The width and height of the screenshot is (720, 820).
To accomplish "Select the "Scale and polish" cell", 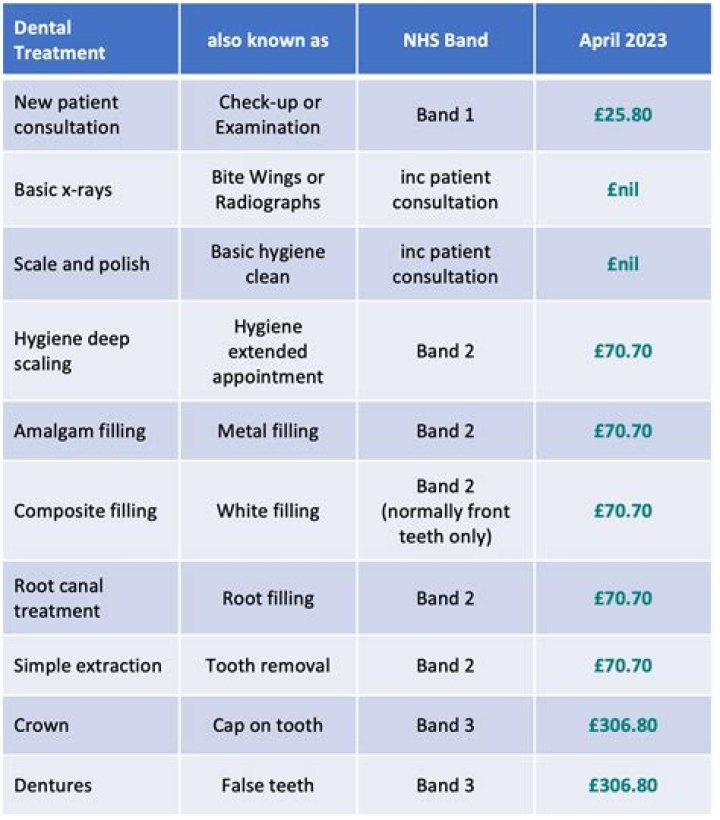I will click(81, 264).
